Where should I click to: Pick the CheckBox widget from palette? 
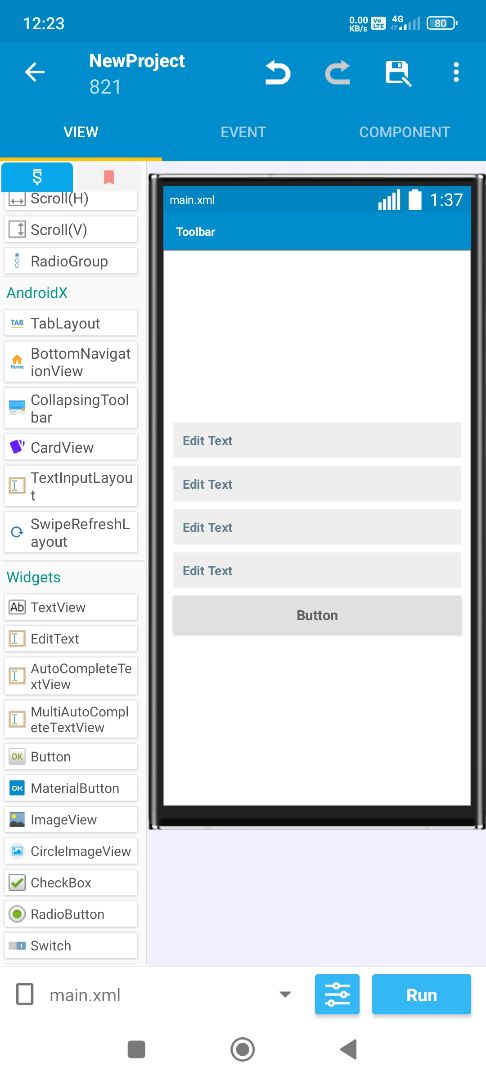coord(71,882)
